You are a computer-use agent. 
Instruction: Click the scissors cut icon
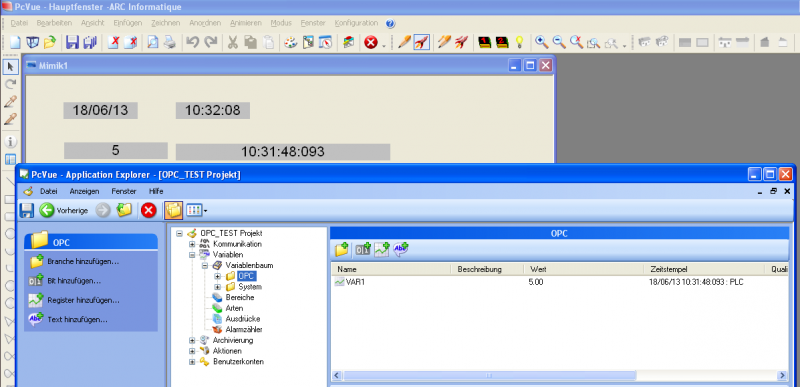233,42
